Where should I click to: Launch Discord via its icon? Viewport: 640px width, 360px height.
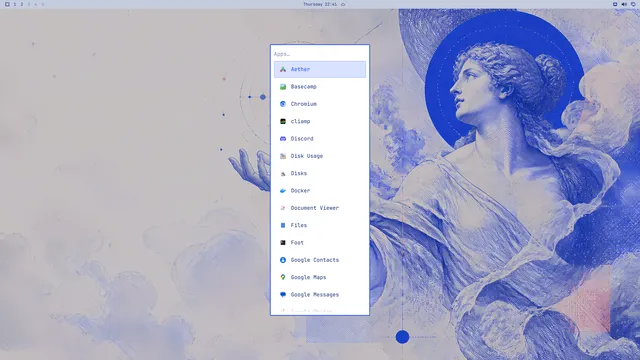[x=283, y=139]
